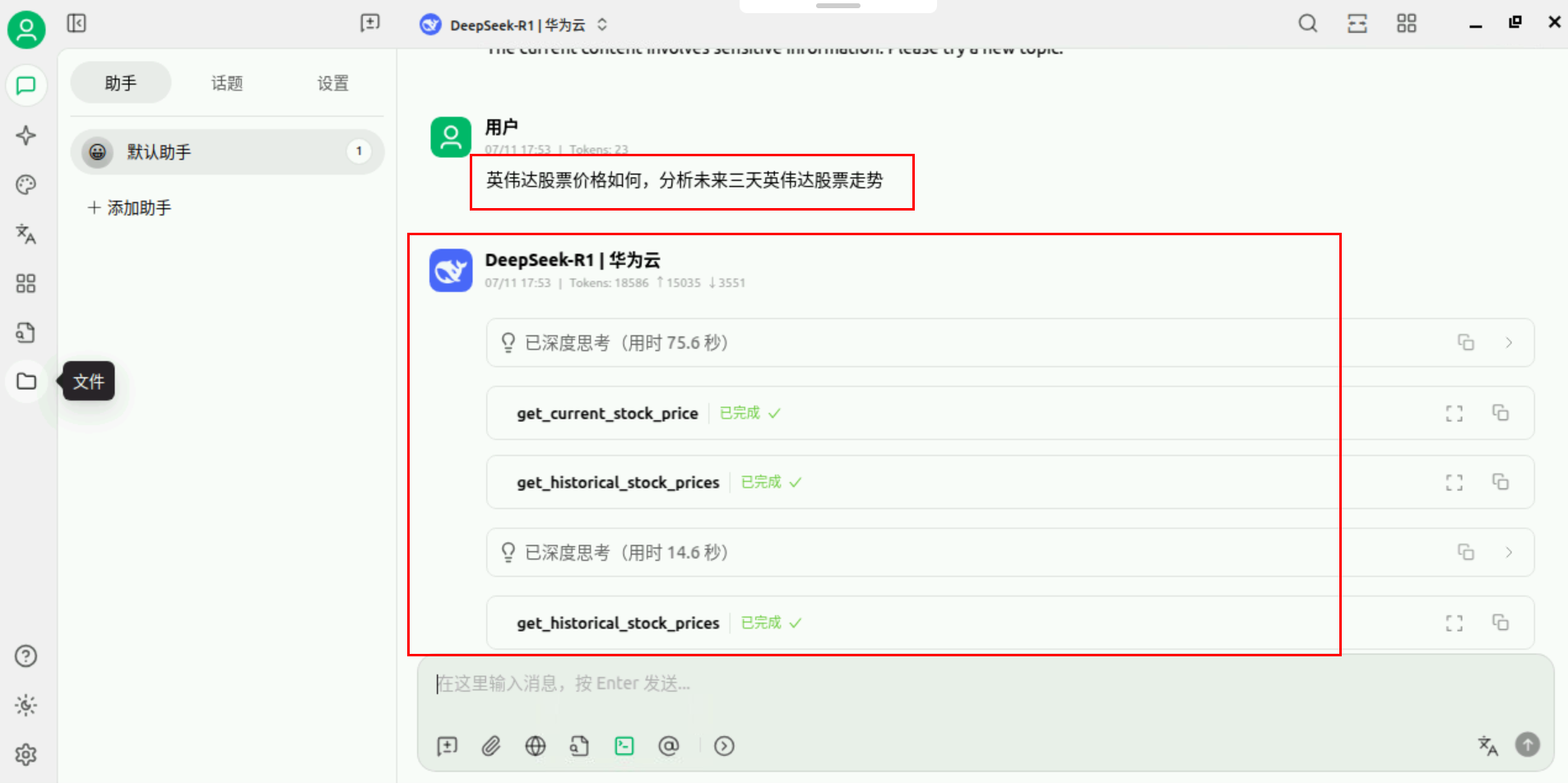1568x783 pixels.
Task: Click the DeepSeek-R1 | 华为云 message header
Action: coord(573,260)
